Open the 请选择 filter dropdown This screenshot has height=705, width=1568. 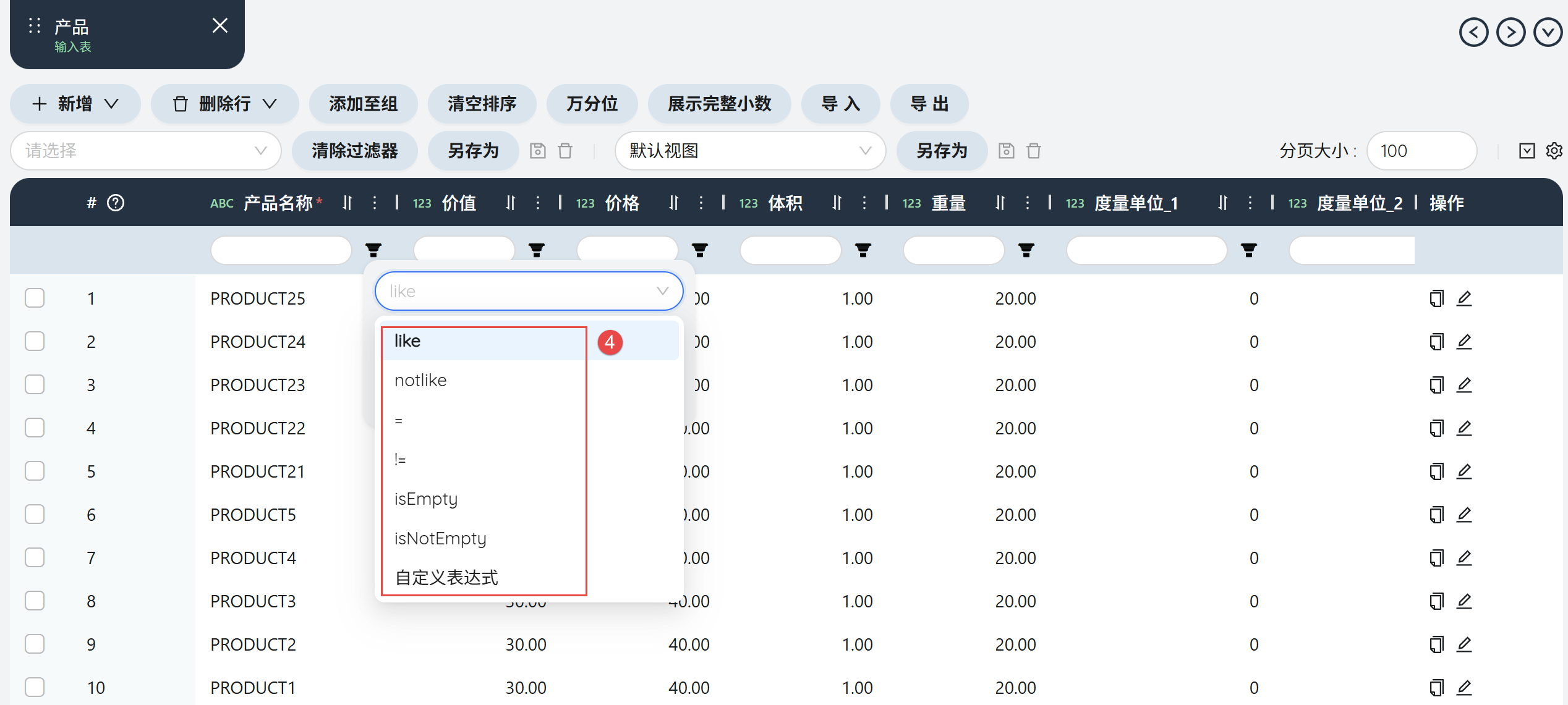146,151
